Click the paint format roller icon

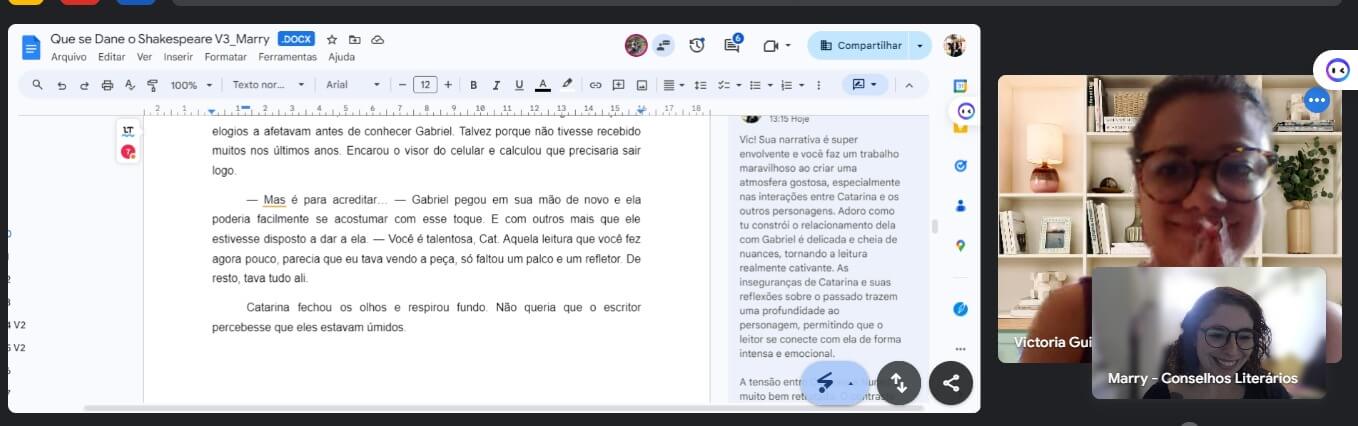(x=152, y=85)
